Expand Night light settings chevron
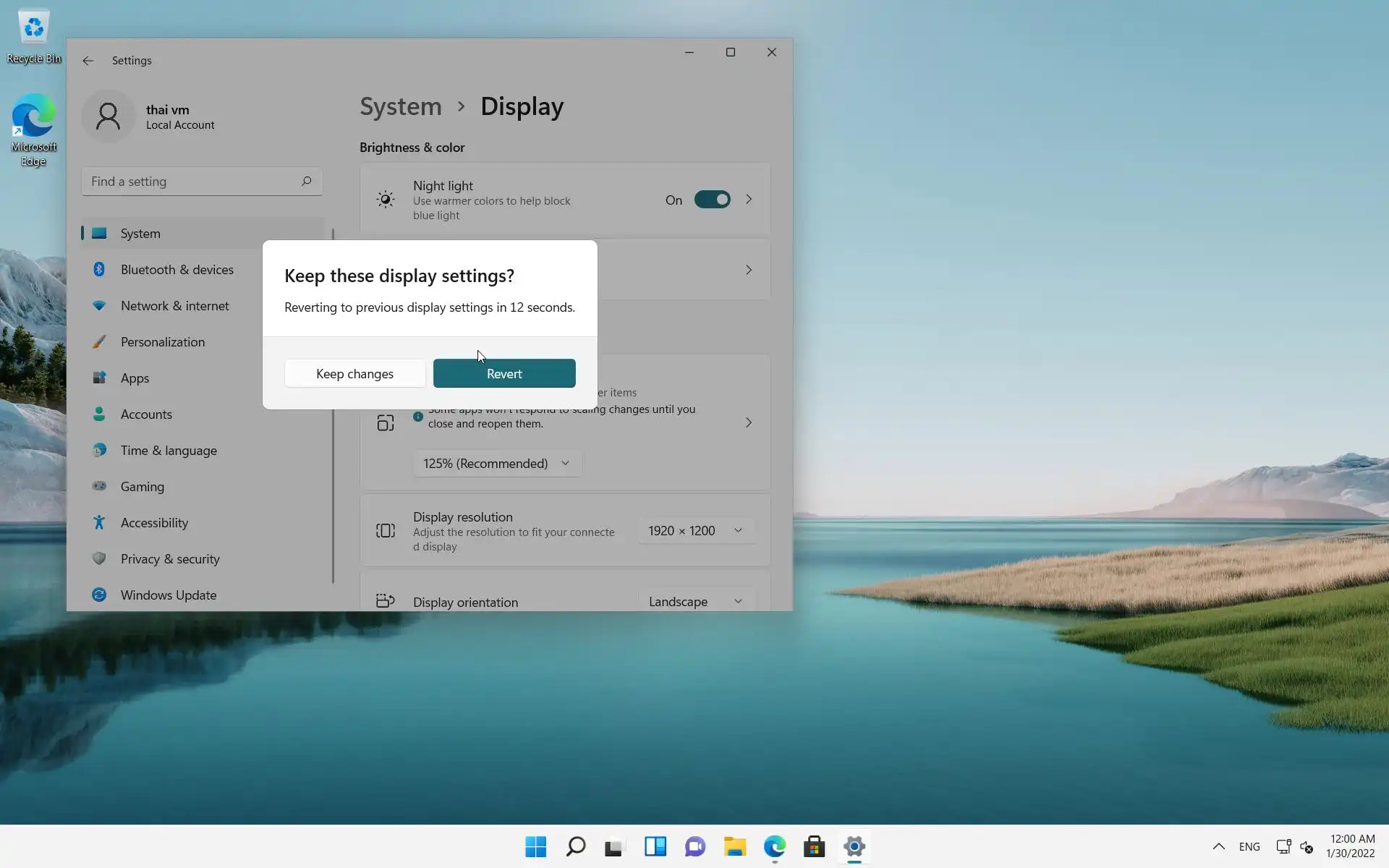The height and width of the screenshot is (868, 1389). (749, 200)
